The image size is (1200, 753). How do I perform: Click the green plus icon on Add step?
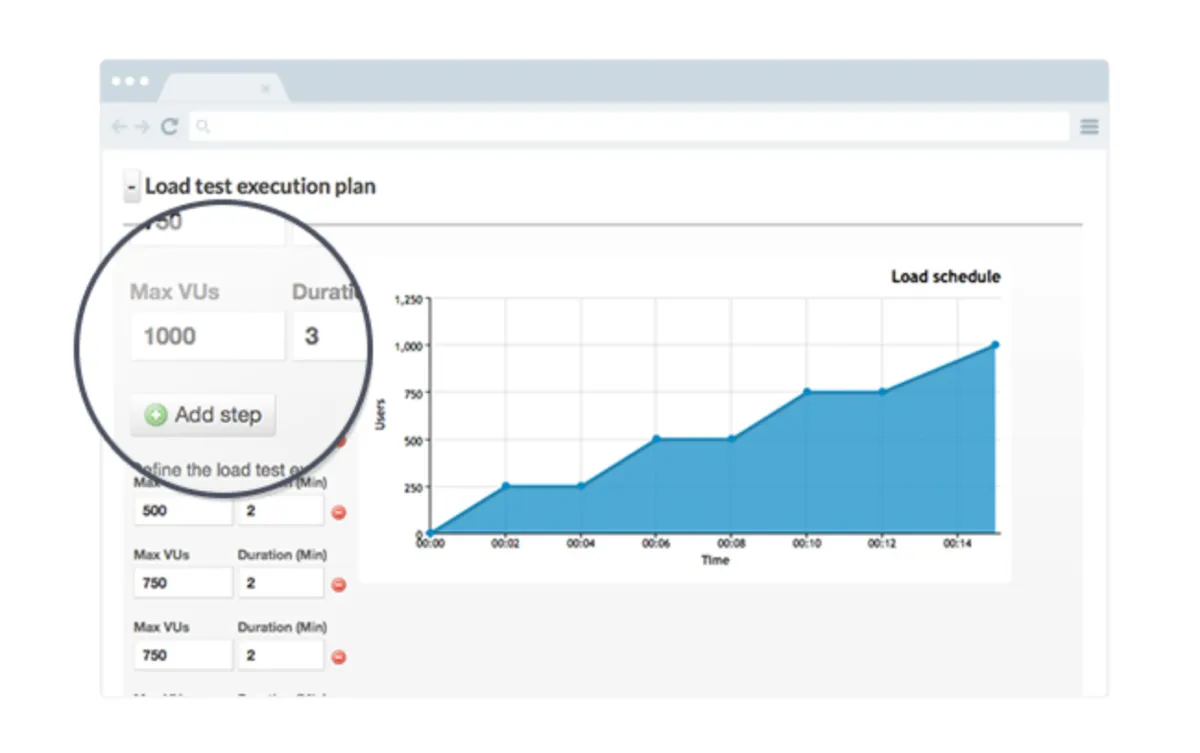156,415
